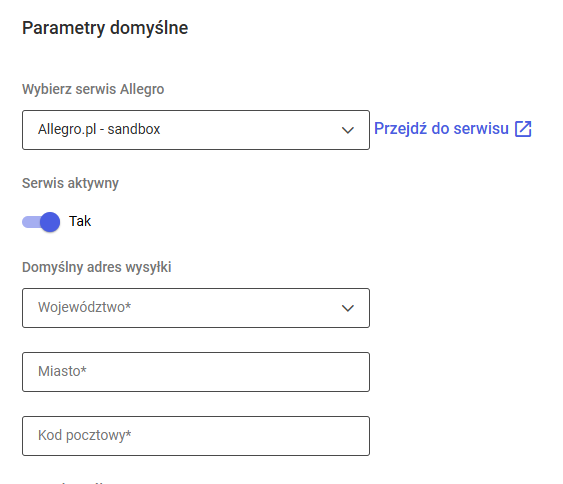Click the chevron arrow in Allegro.pl - sandbox box
The height and width of the screenshot is (484, 563).
(348, 130)
